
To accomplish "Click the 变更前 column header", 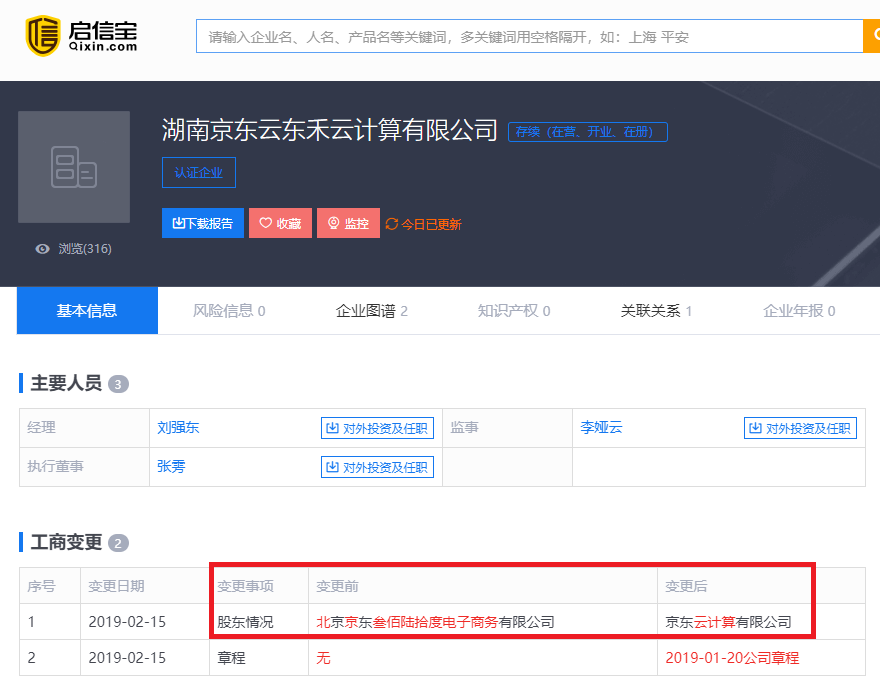I will pos(337,586).
